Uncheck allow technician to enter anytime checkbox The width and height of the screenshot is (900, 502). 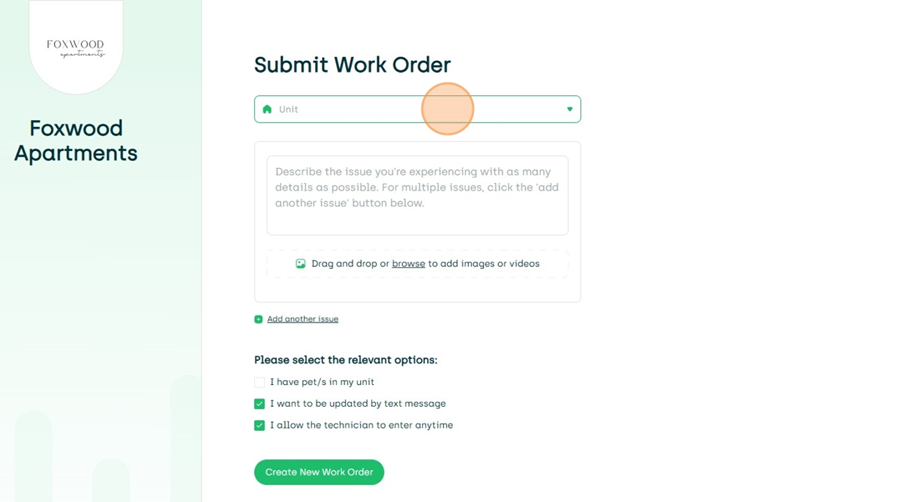[x=259, y=425]
